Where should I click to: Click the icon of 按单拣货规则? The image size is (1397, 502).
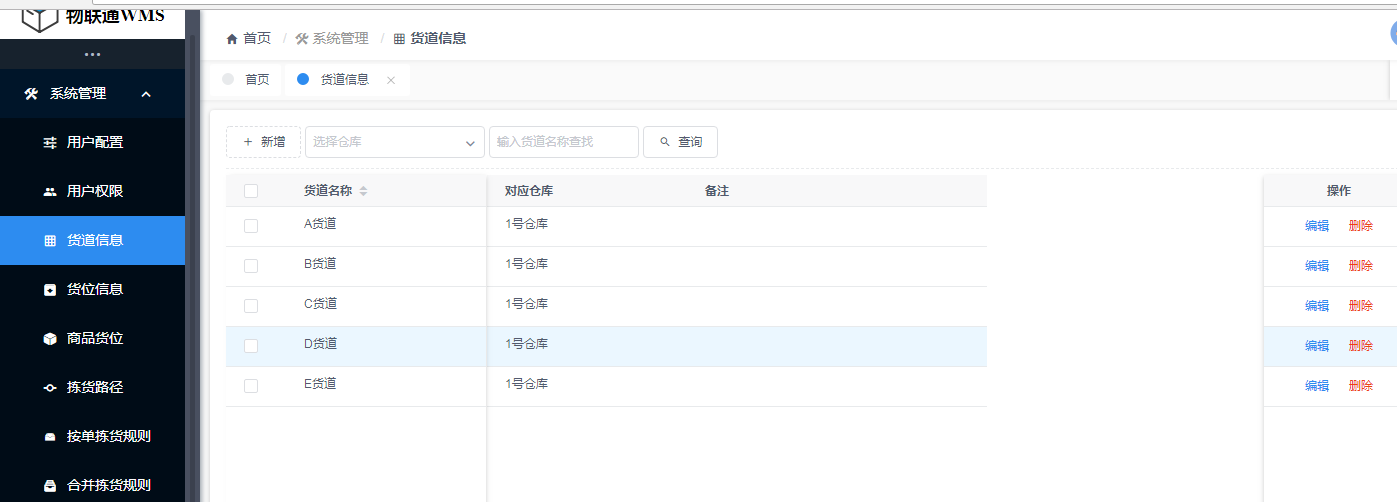click(x=50, y=437)
